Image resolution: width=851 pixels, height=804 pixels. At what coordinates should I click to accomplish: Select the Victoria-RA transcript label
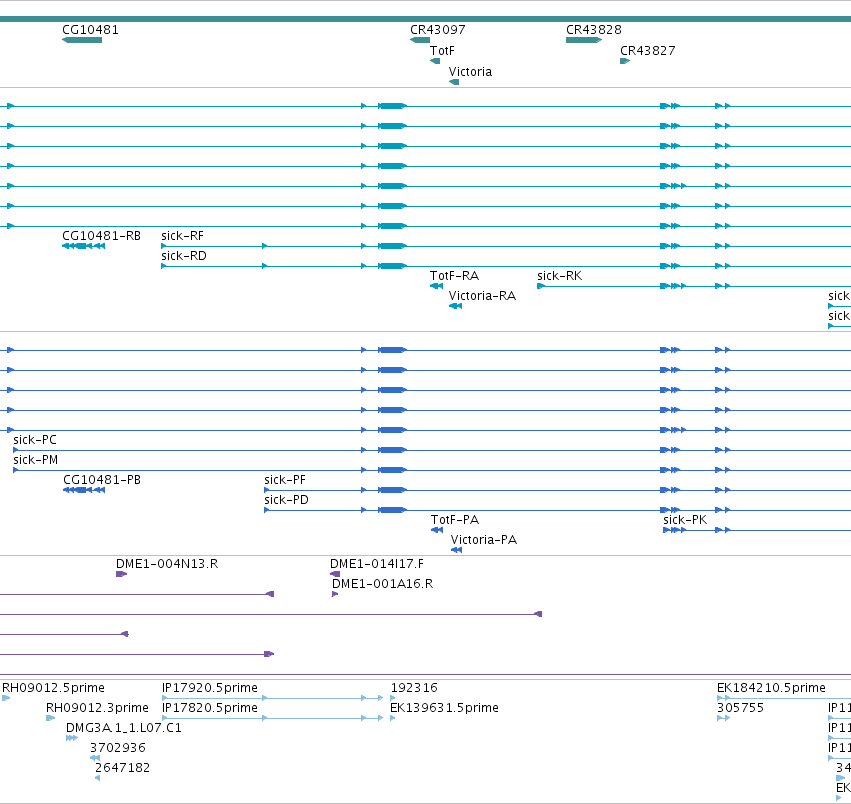coord(482,296)
